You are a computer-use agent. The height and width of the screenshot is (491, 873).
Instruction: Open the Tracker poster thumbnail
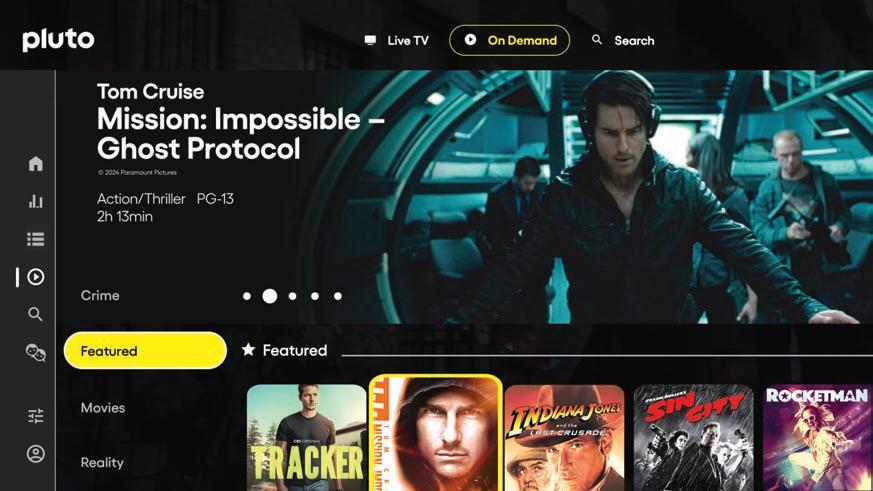pos(306,438)
